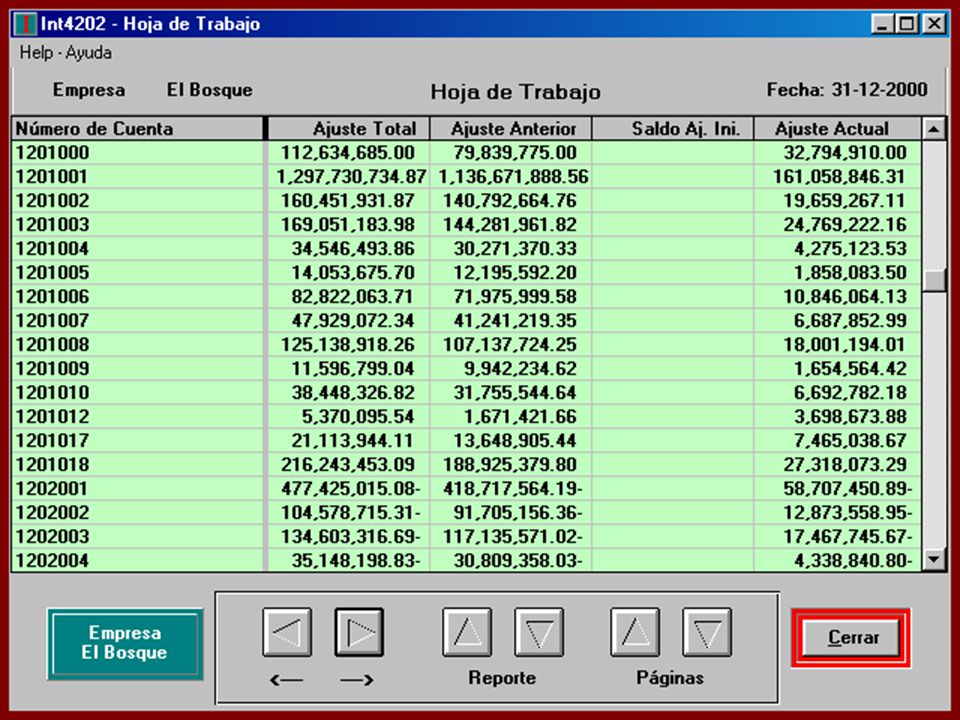Select account row 1202001
The image size is (960, 720).
point(467,489)
